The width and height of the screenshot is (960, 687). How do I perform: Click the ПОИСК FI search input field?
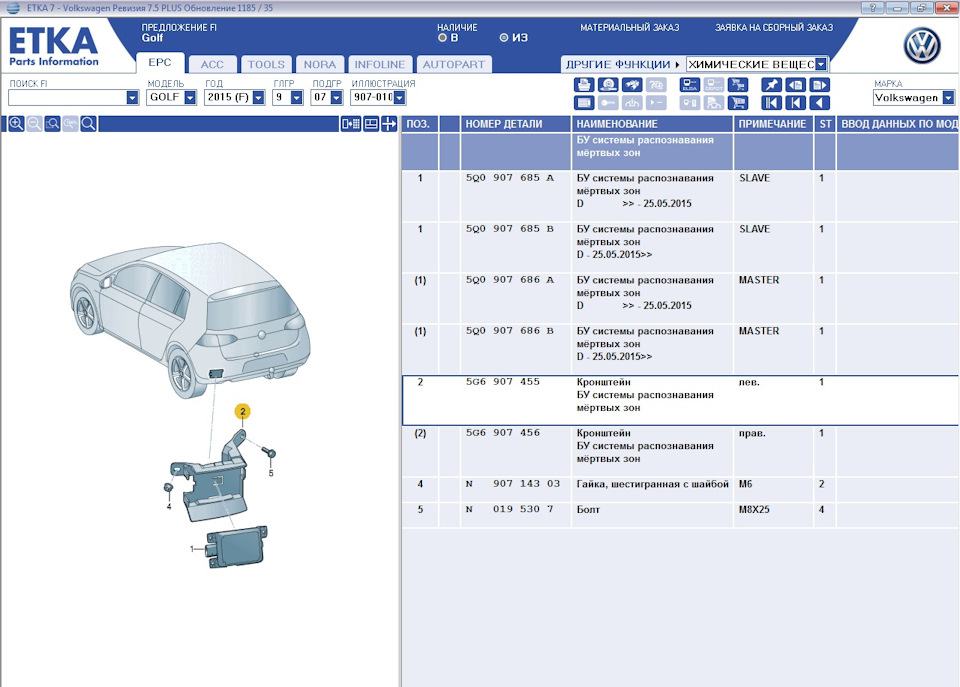click(67, 97)
